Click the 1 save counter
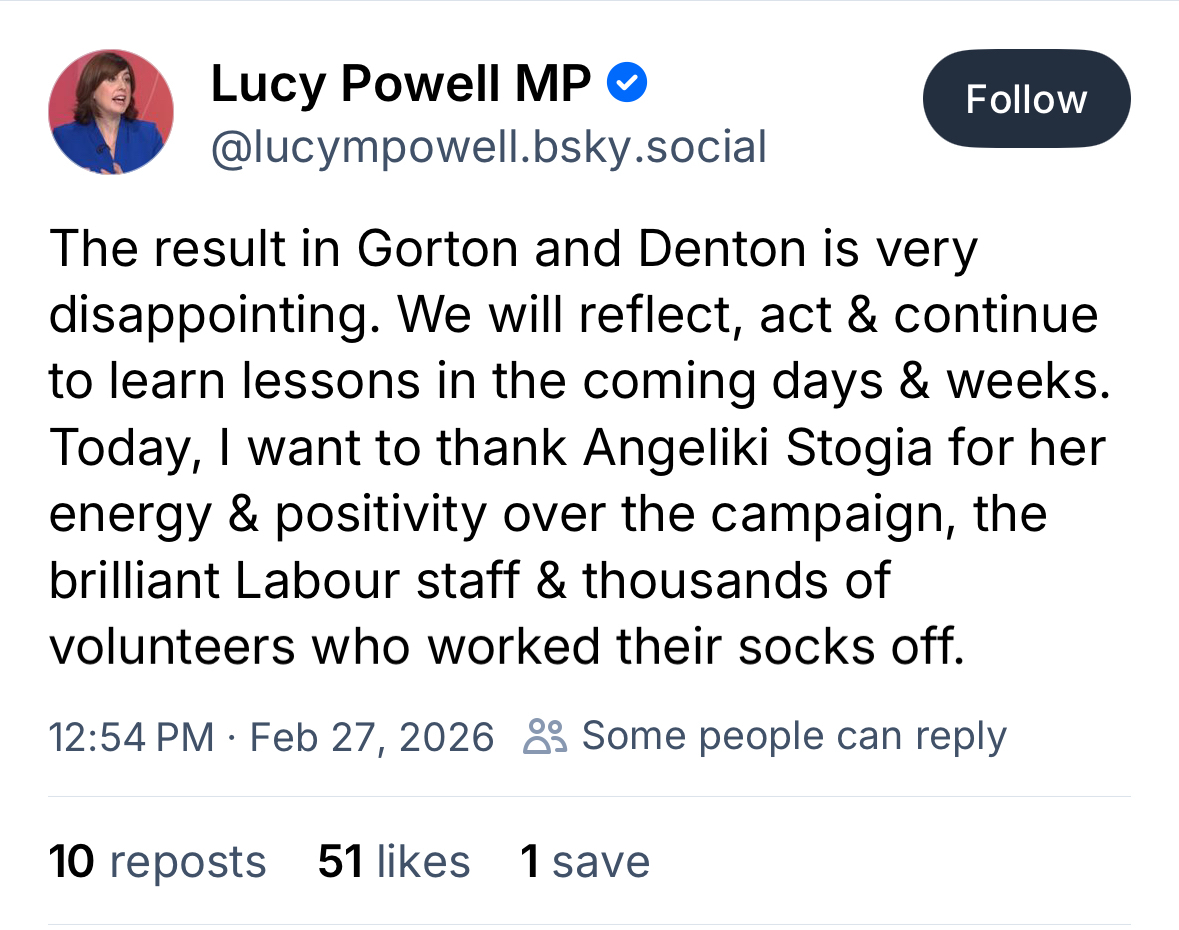The image size is (1179, 930). (584, 862)
